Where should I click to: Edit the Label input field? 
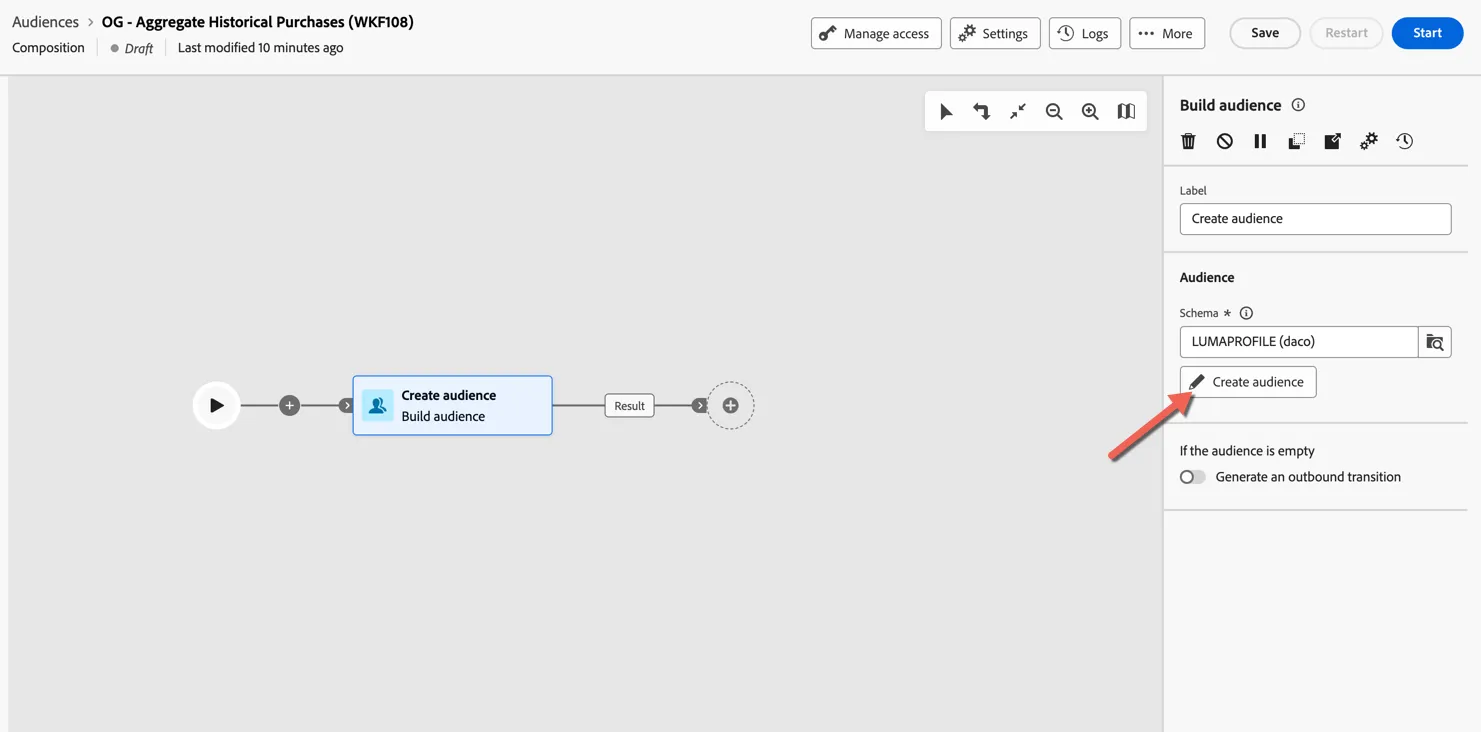[1315, 219]
